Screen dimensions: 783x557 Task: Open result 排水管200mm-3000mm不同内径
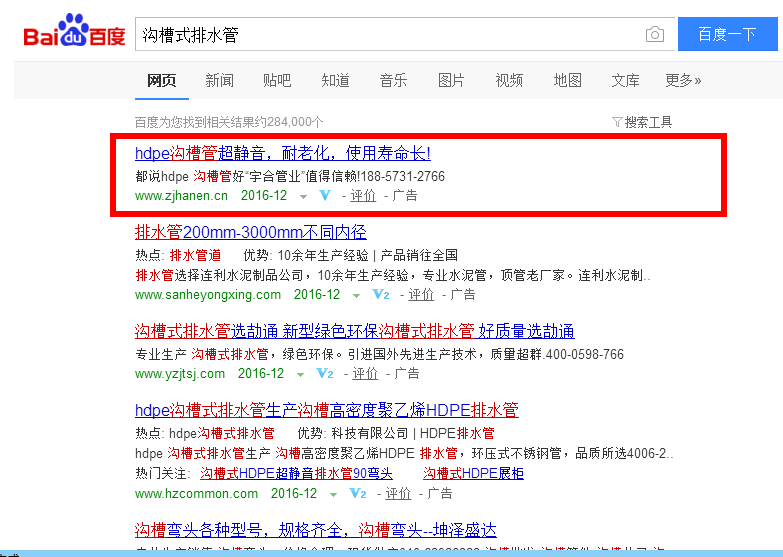click(x=251, y=232)
